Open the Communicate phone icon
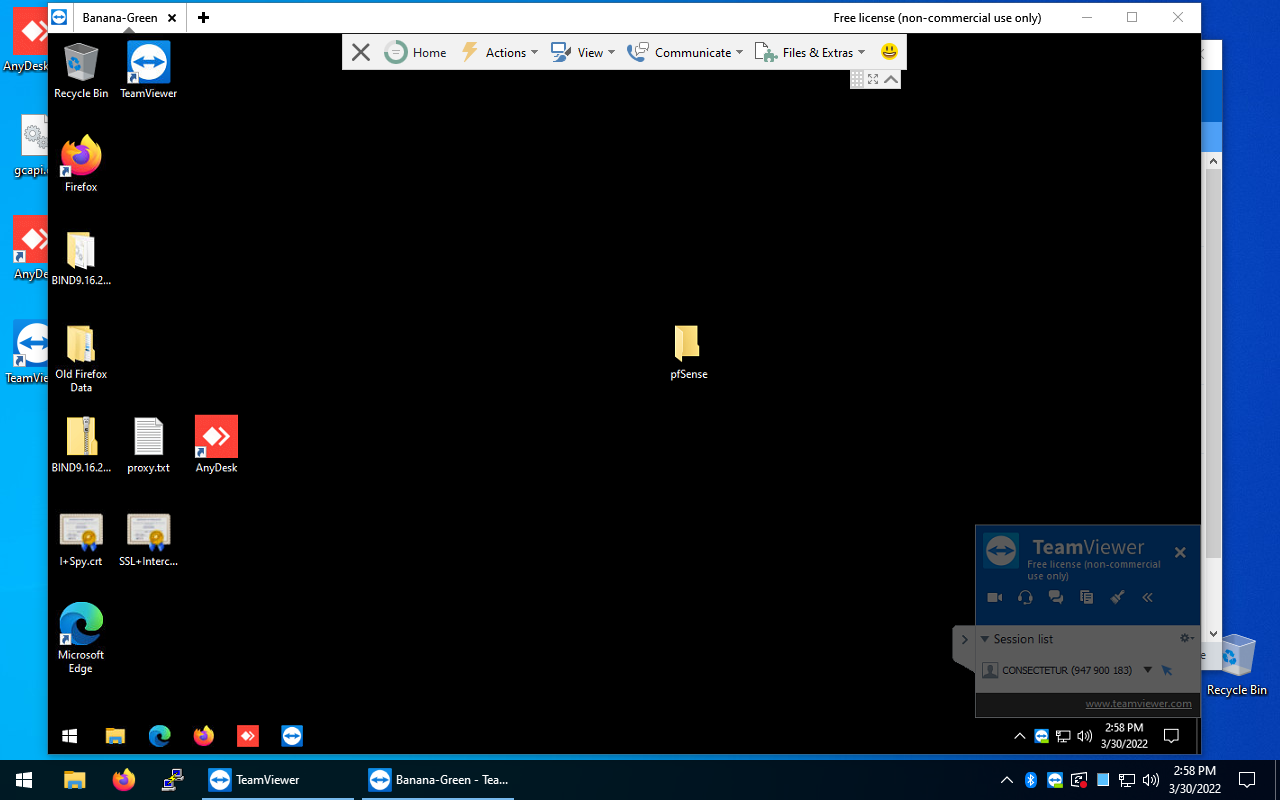The height and width of the screenshot is (800, 1280). 637,52
